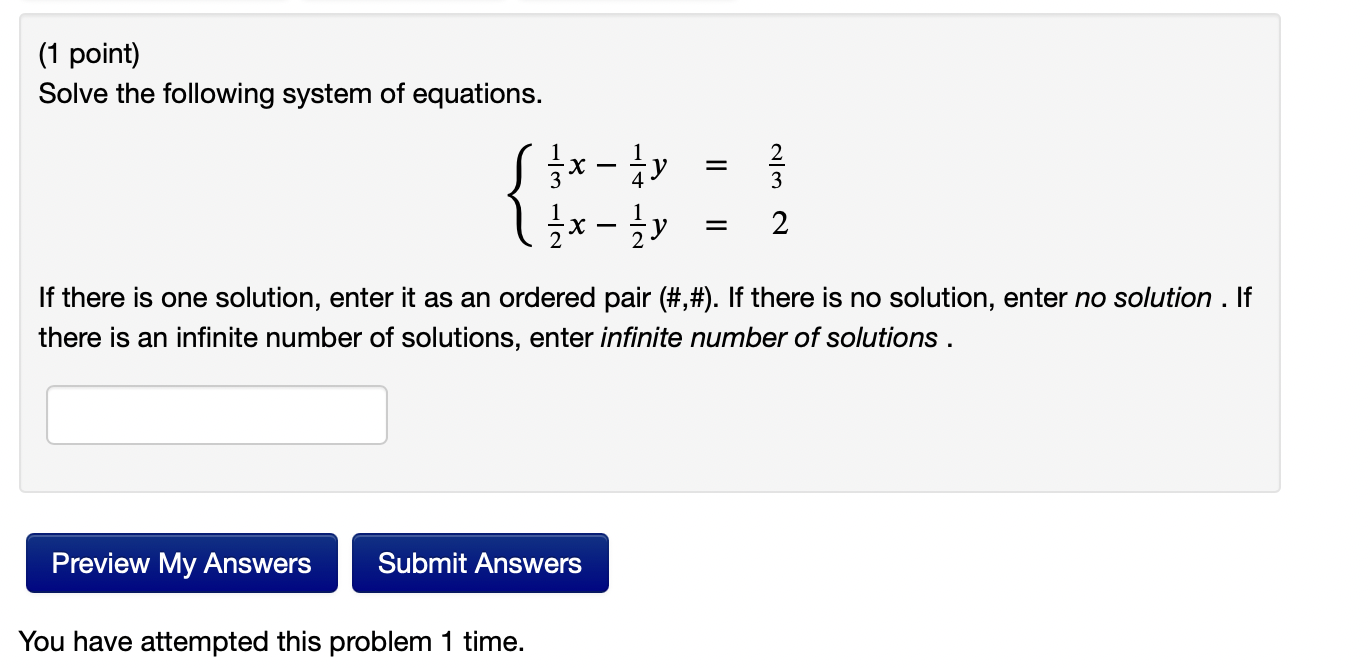Image resolution: width=1370 pixels, height=668 pixels.
Task: Click inside the answer input box
Action: (216, 414)
